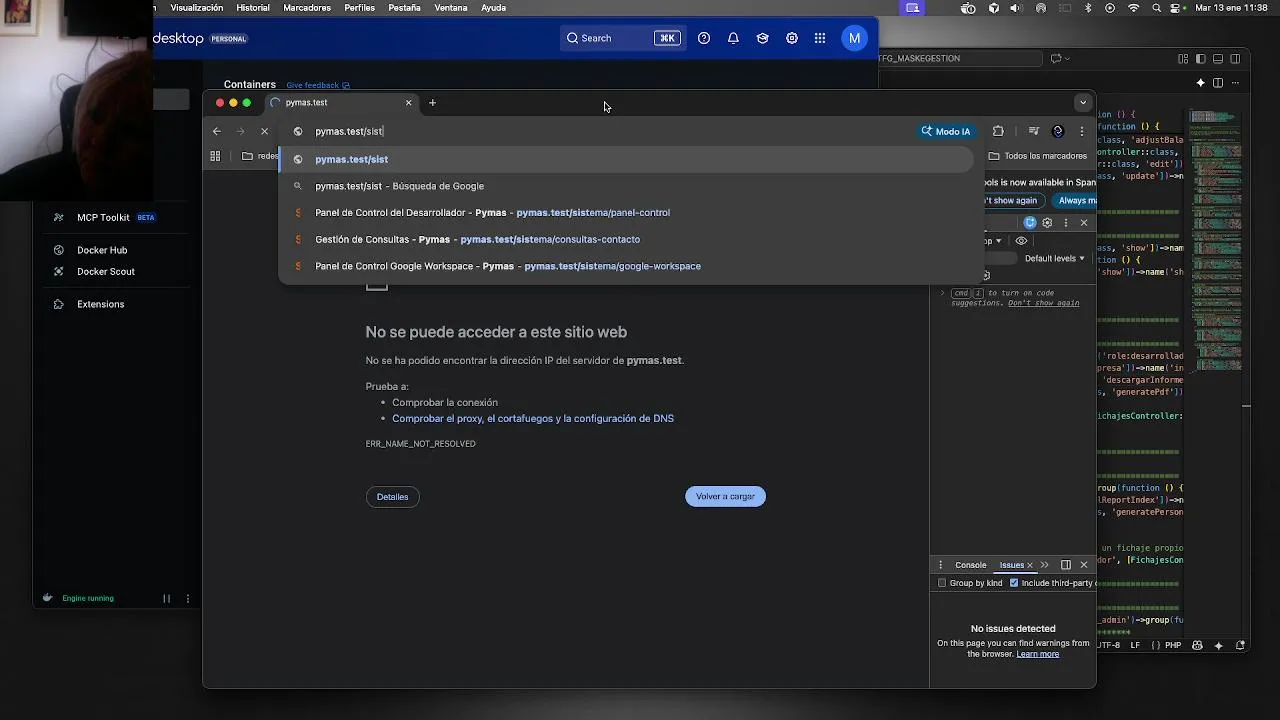Image resolution: width=1280 pixels, height=720 pixels.
Task: Focus the Docker Desktop Search box
Action: pyautogui.click(x=621, y=38)
